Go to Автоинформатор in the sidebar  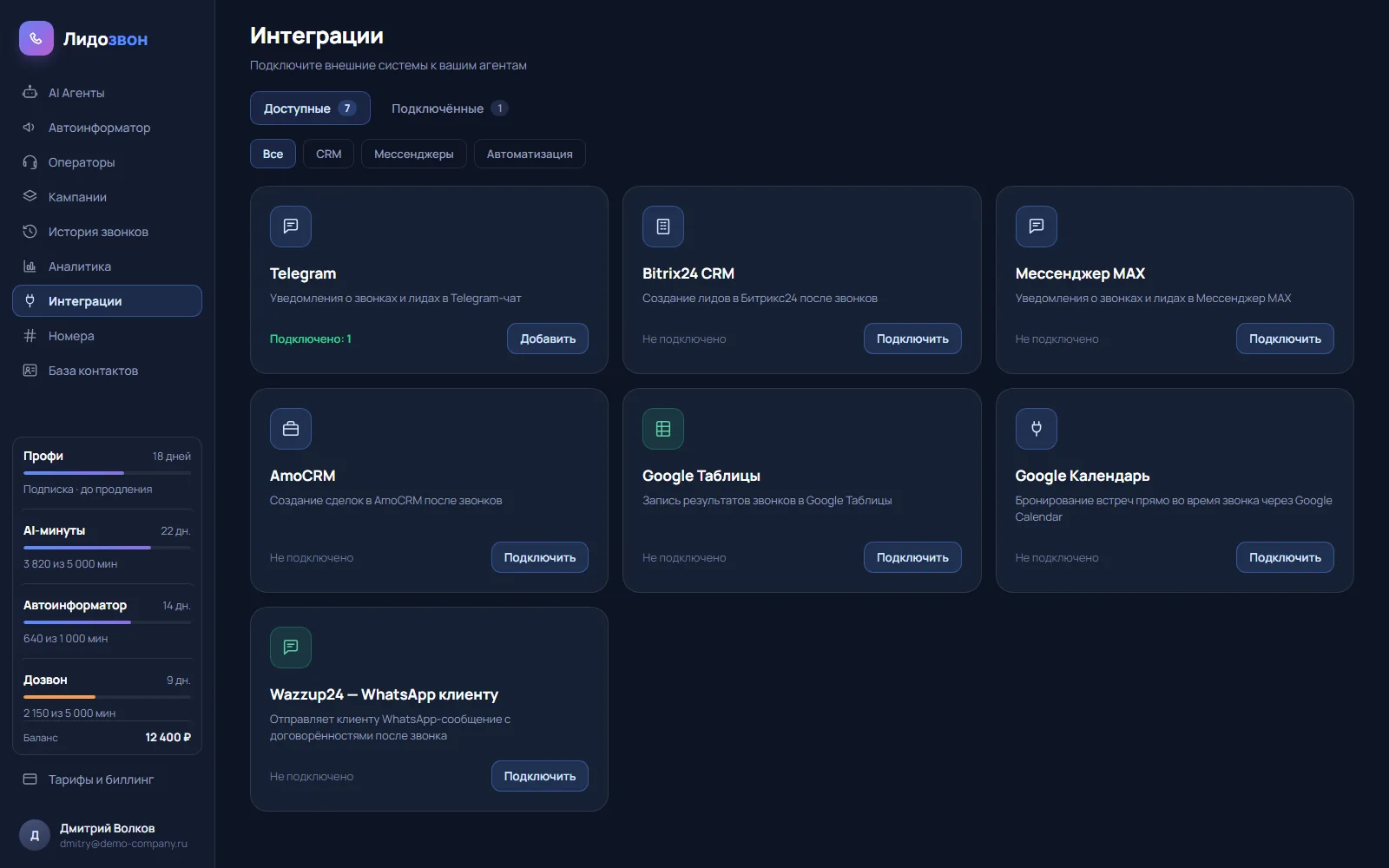[107, 127]
